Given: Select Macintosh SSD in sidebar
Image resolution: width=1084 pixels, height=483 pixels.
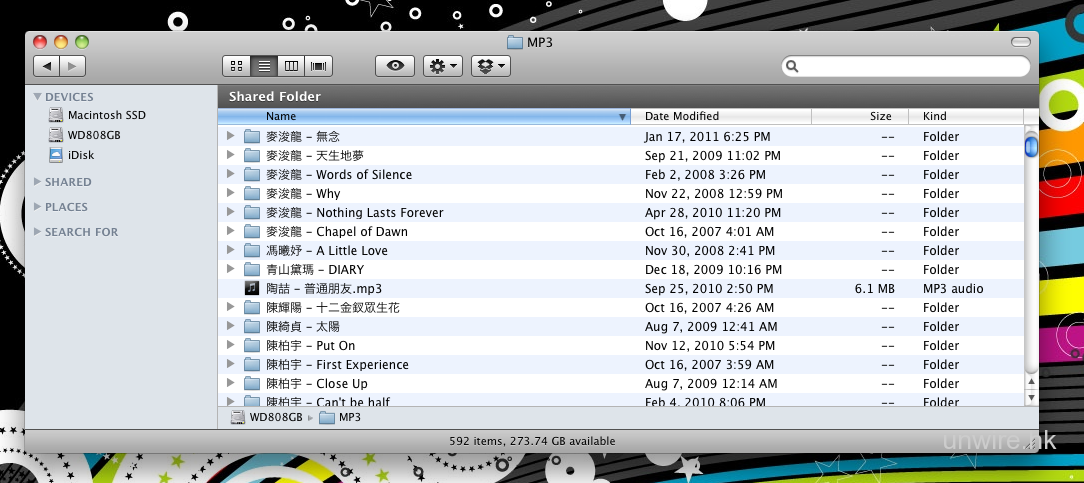Looking at the screenshot, I should (x=106, y=116).
